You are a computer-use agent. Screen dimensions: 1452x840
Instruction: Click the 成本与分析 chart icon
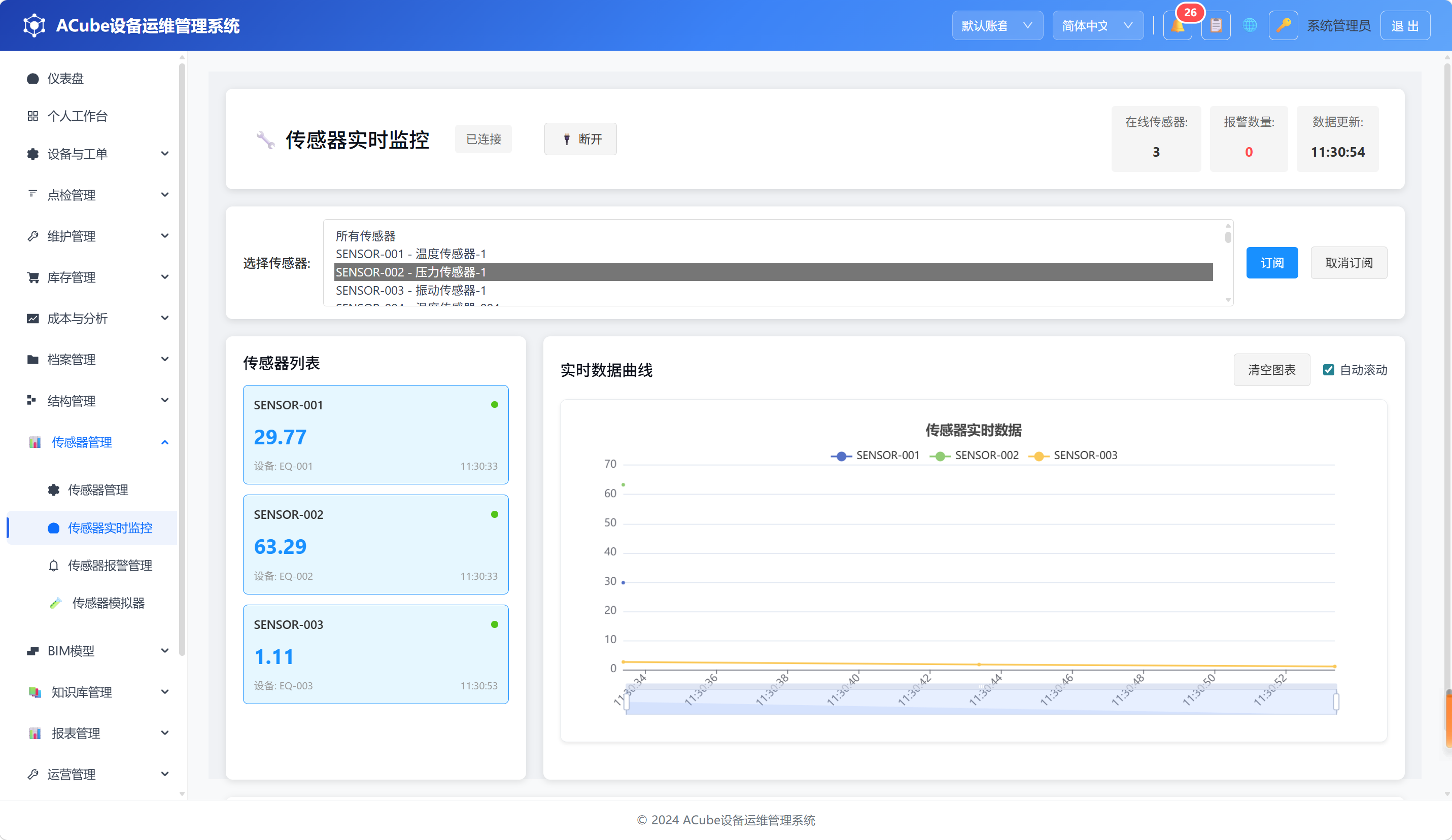click(x=33, y=319)
